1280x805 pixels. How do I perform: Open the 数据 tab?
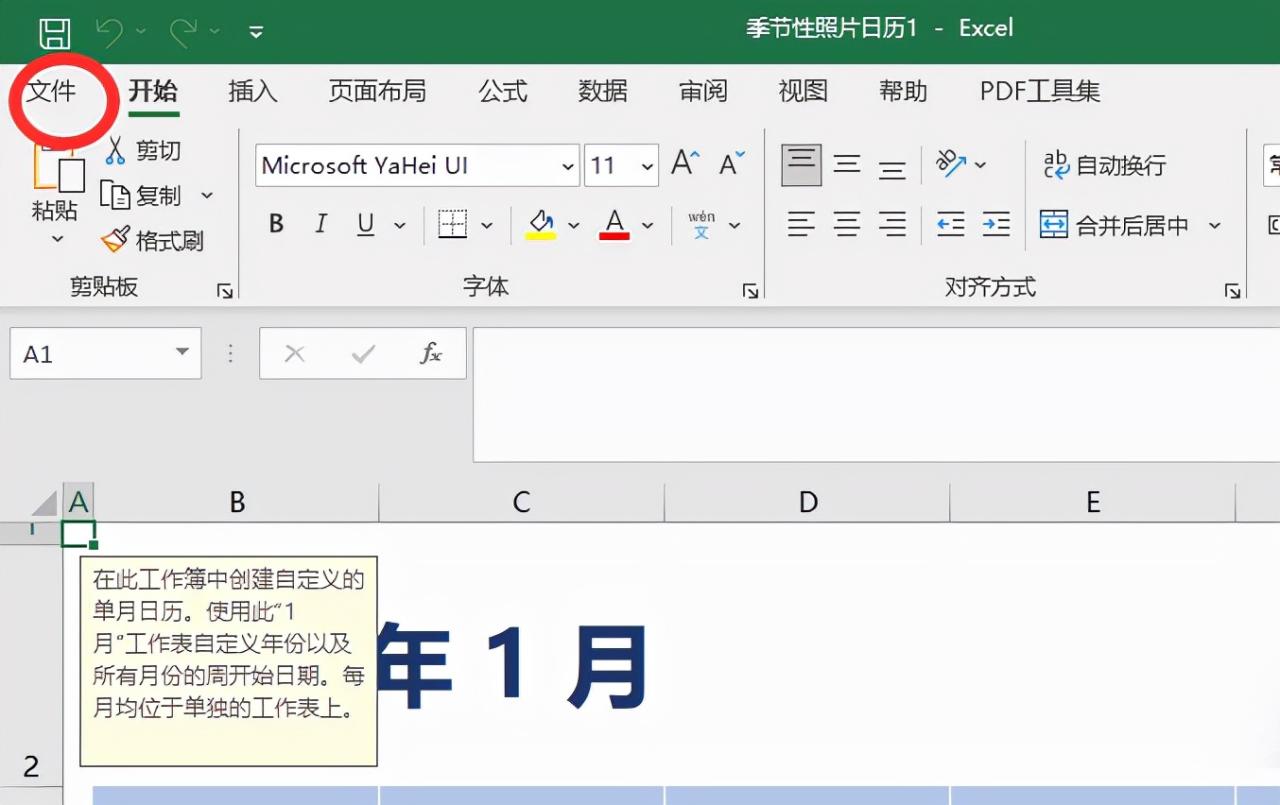[x=603, y=91]
